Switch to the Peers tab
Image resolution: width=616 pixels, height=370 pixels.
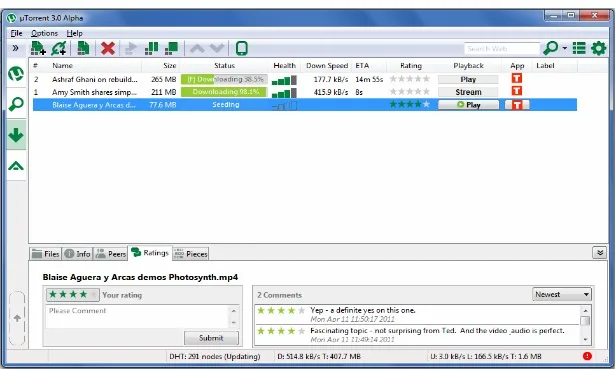111,254
